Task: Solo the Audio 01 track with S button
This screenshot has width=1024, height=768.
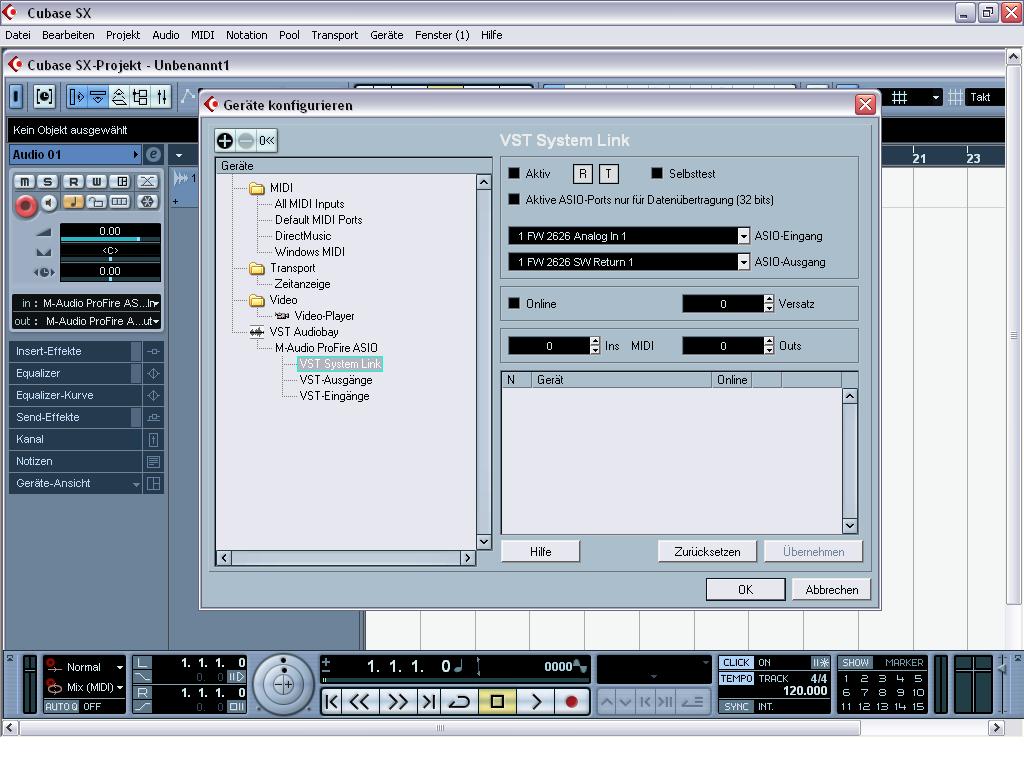Action: click(x=48, y=182)
